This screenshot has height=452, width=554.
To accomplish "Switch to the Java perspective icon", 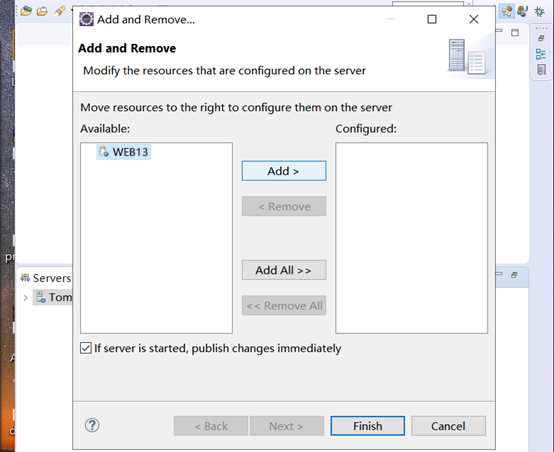I will click(523, 11).
